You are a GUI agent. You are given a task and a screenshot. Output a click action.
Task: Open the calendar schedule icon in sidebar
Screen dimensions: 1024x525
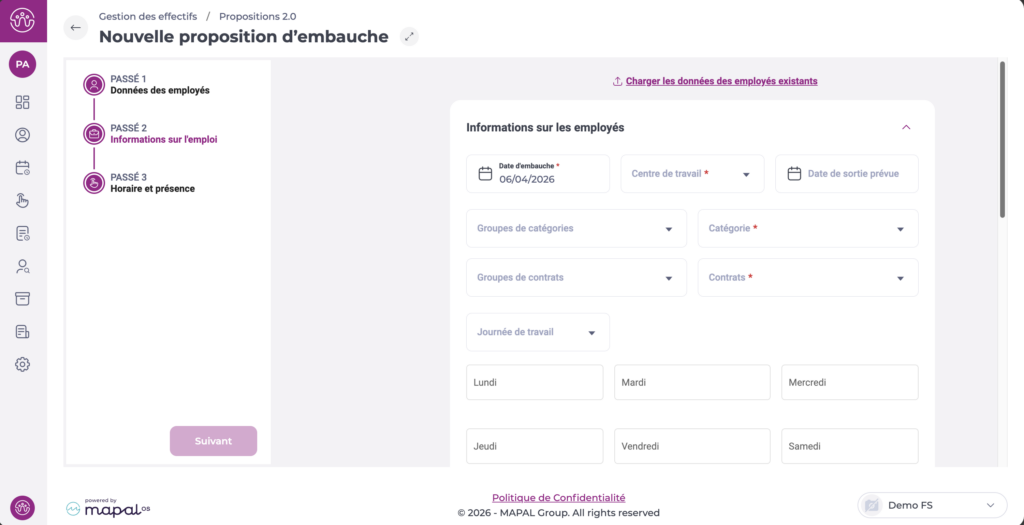point(23,168)
